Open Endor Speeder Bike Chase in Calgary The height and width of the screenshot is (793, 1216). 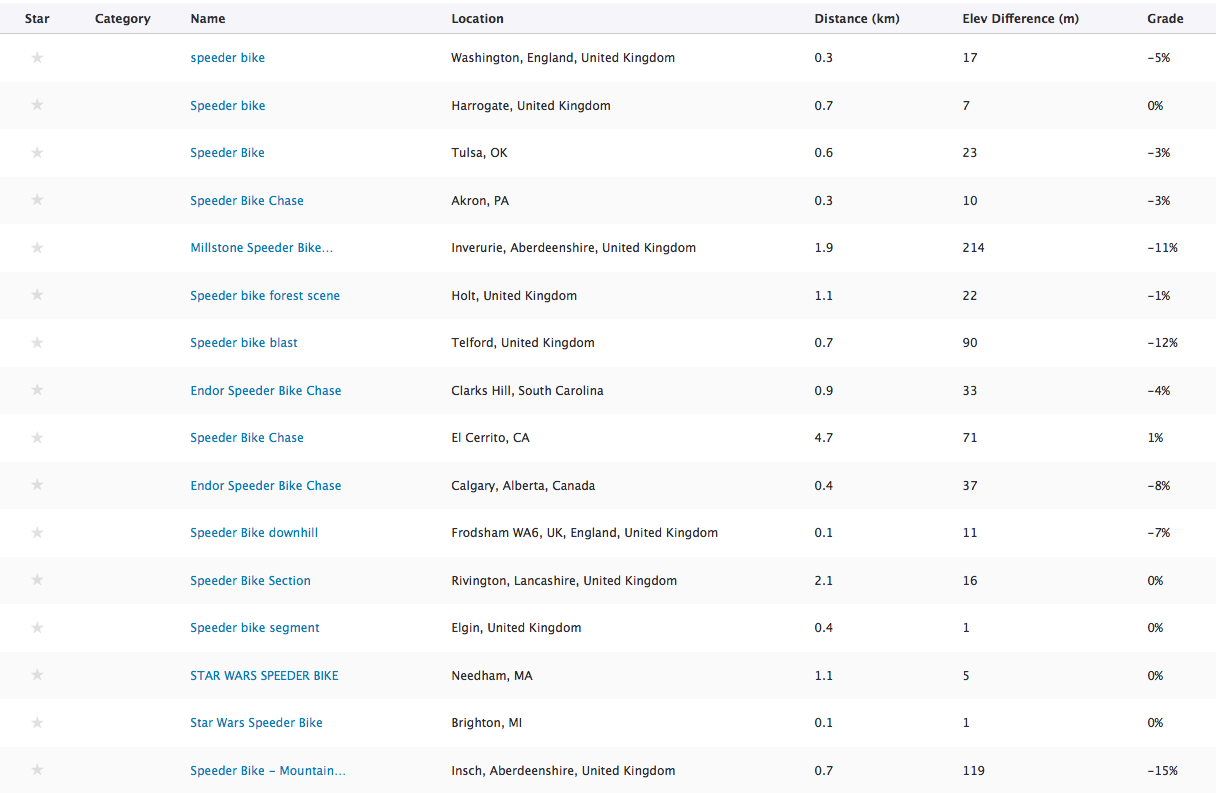click(x=266, y=486)
